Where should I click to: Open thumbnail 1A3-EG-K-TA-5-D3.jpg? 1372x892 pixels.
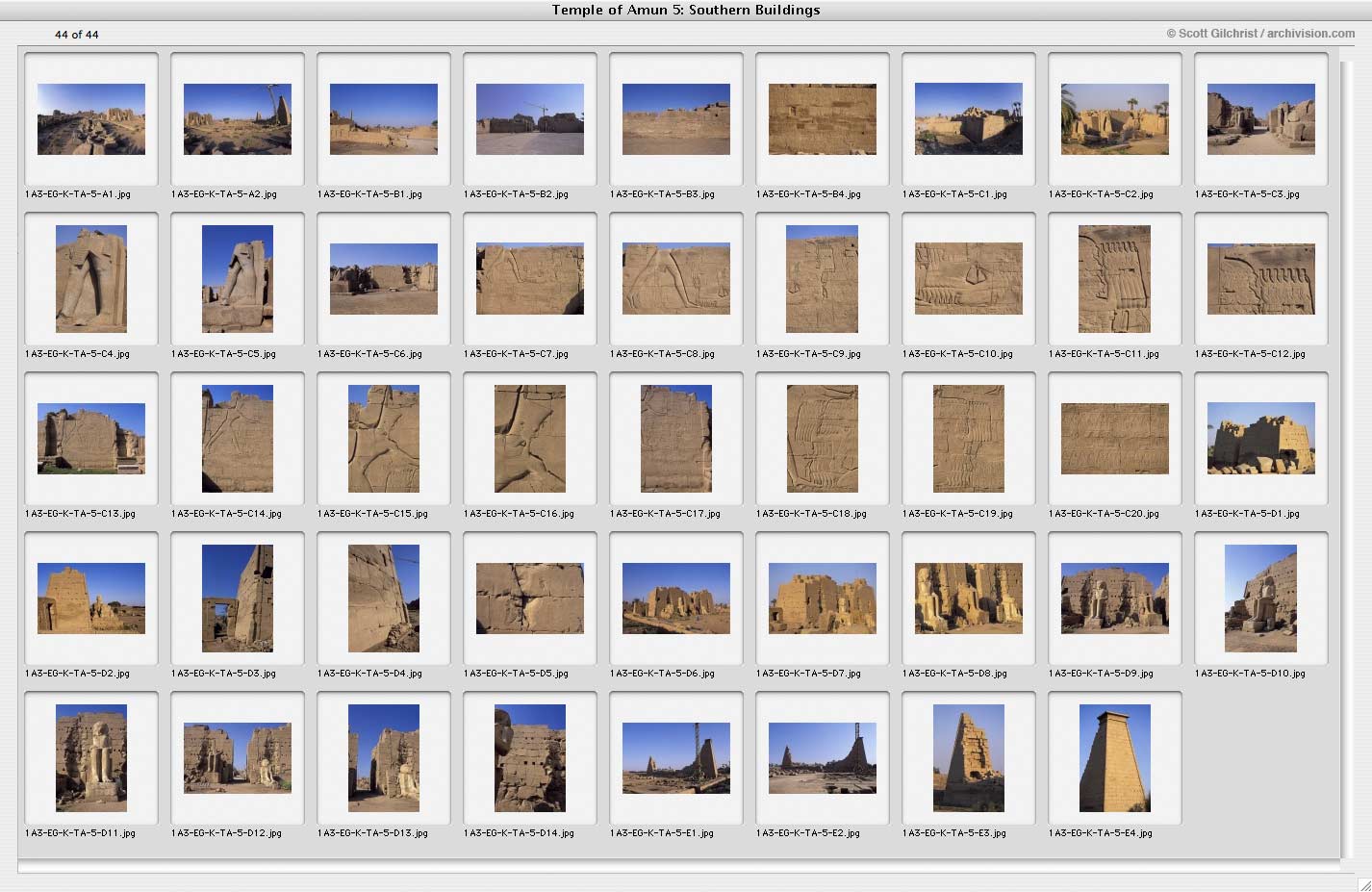pyautogui.click(x=238, y=599)
